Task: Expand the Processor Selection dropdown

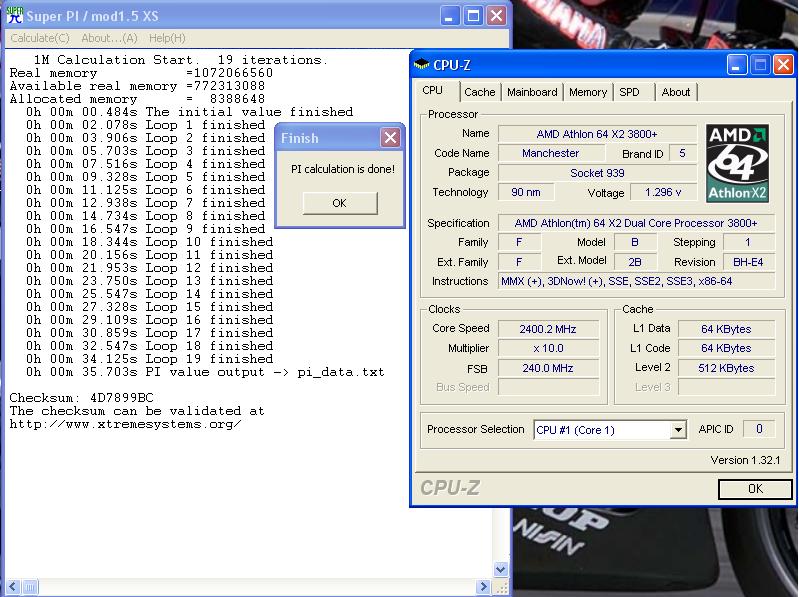Action: pyautogui.click(x=678, y=430)
